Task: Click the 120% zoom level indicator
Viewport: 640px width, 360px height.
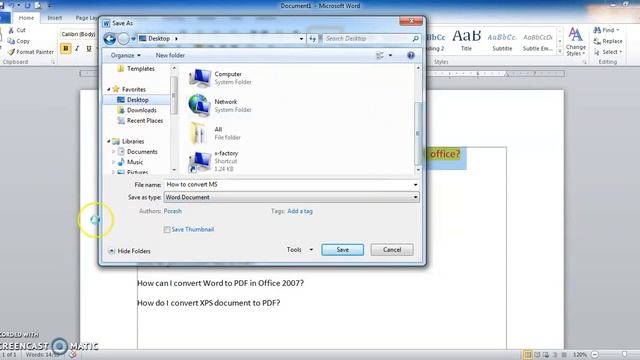Action: [x=580, y=355]
